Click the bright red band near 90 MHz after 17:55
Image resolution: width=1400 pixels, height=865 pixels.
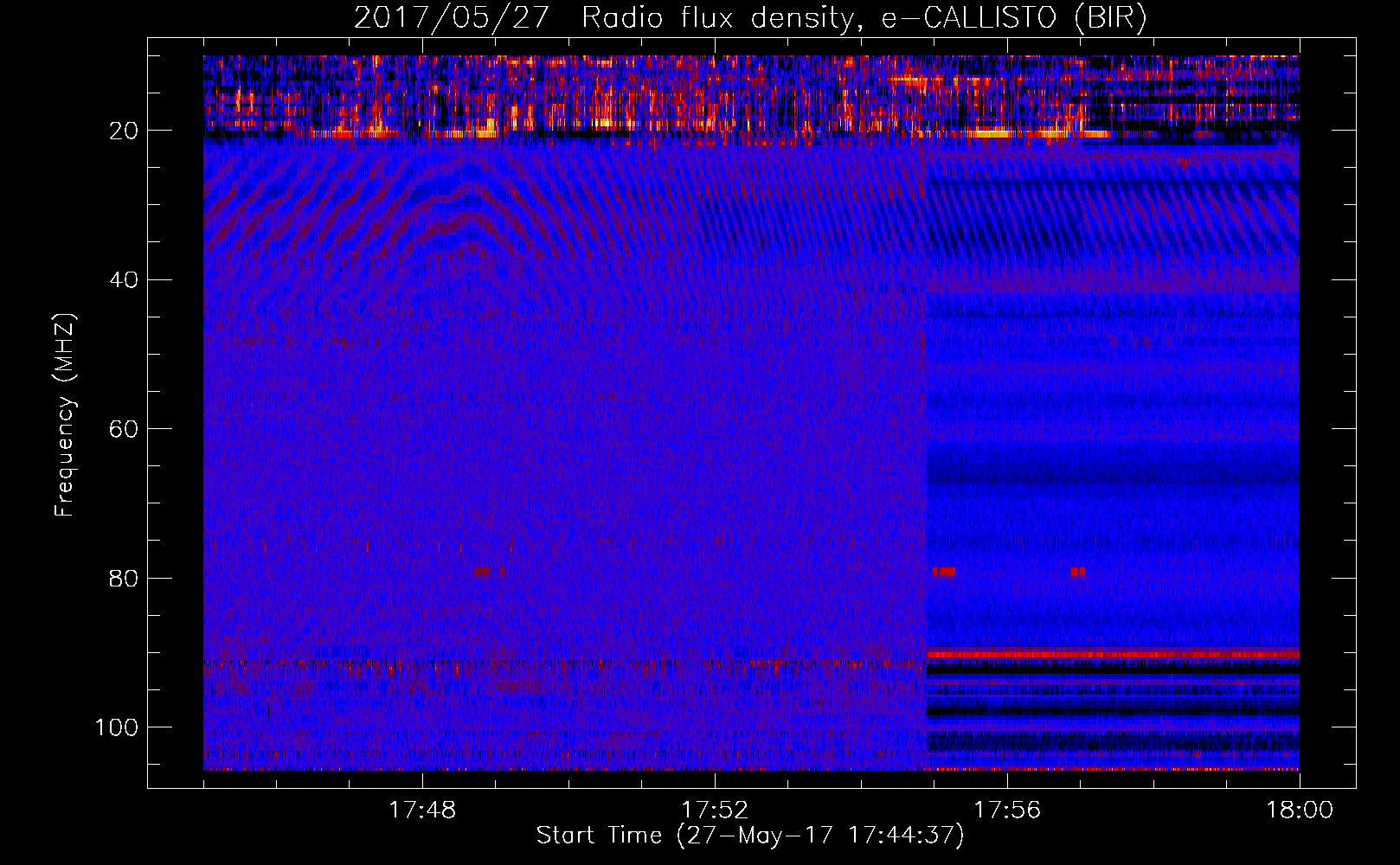(1113, 653)
